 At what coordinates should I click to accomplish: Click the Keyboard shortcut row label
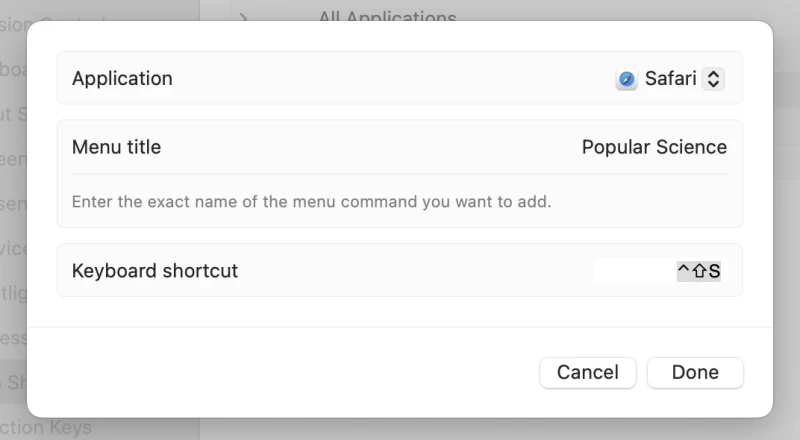pos(155,271)
